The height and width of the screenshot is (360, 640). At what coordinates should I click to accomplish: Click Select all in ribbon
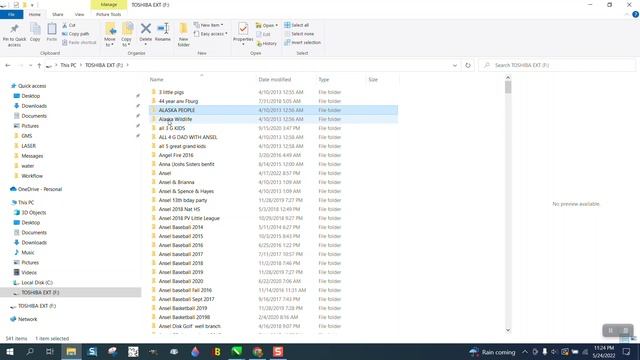[x=297, y=25]
